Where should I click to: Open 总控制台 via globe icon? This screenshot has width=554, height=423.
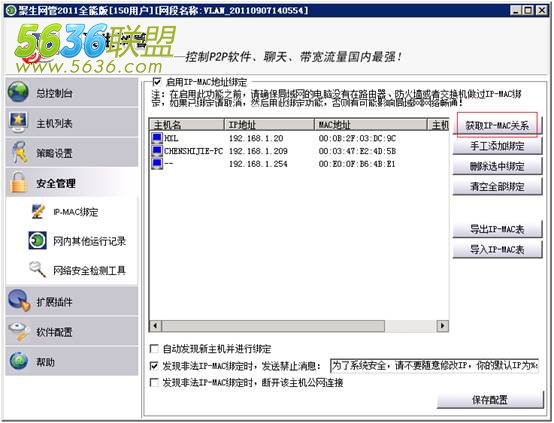18,92
